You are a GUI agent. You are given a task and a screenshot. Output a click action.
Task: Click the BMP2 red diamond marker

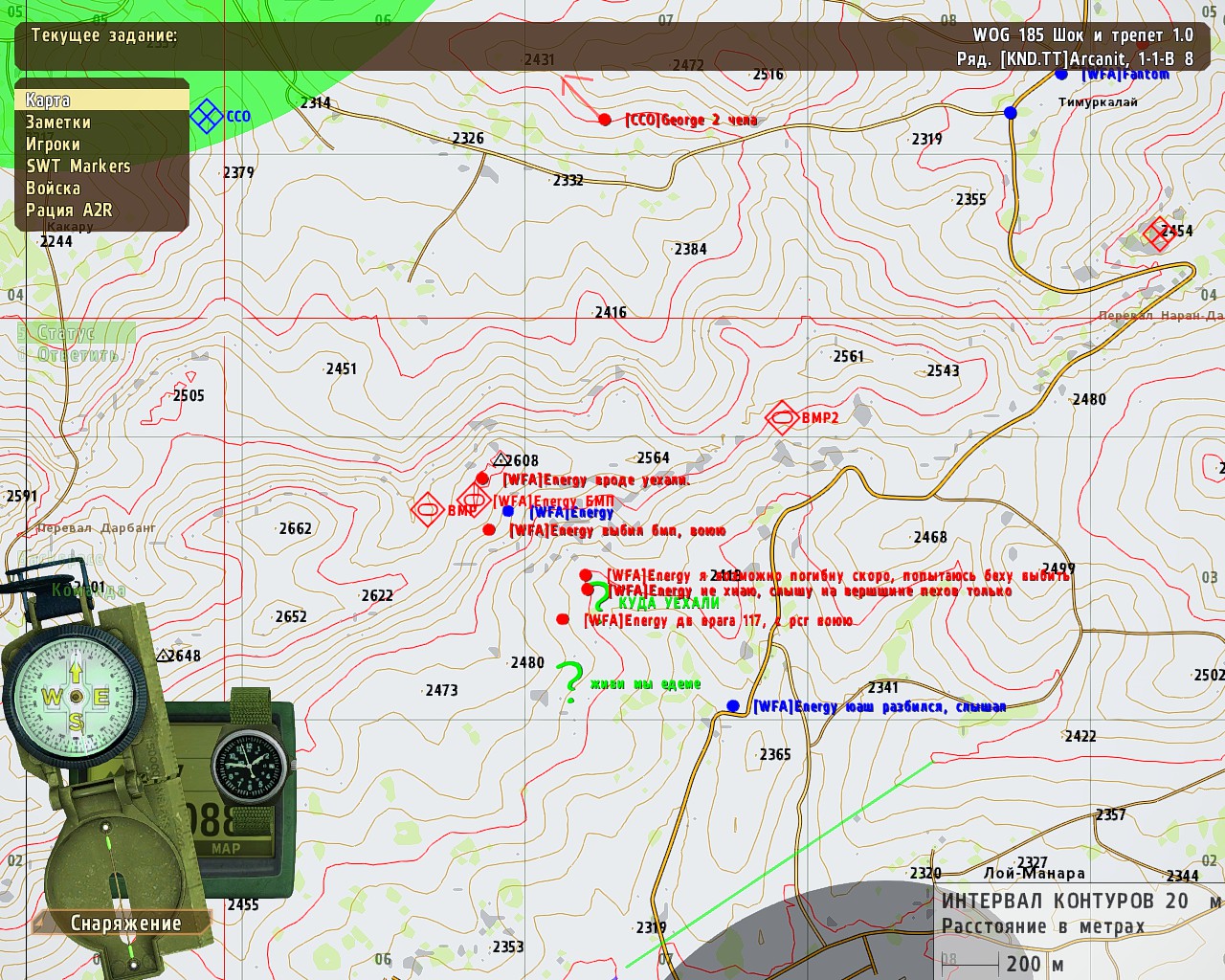click(x=782, y=417)
